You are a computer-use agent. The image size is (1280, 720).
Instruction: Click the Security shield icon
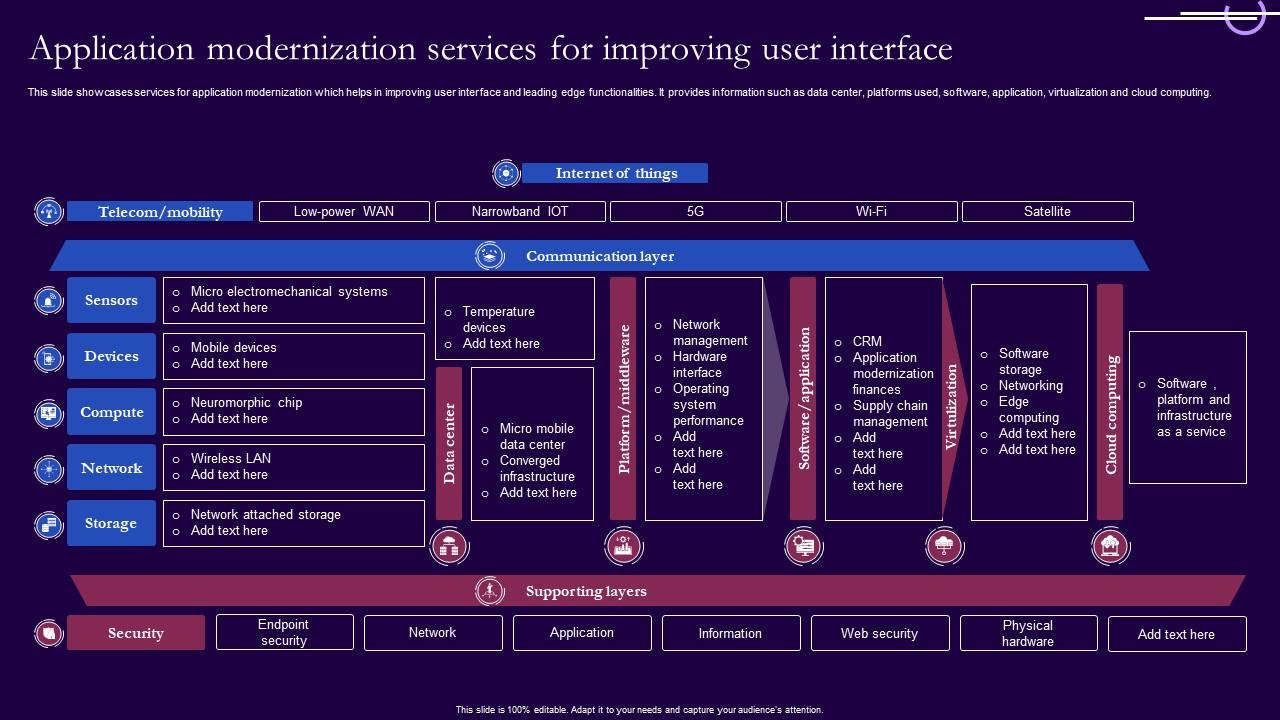(48, 632)
